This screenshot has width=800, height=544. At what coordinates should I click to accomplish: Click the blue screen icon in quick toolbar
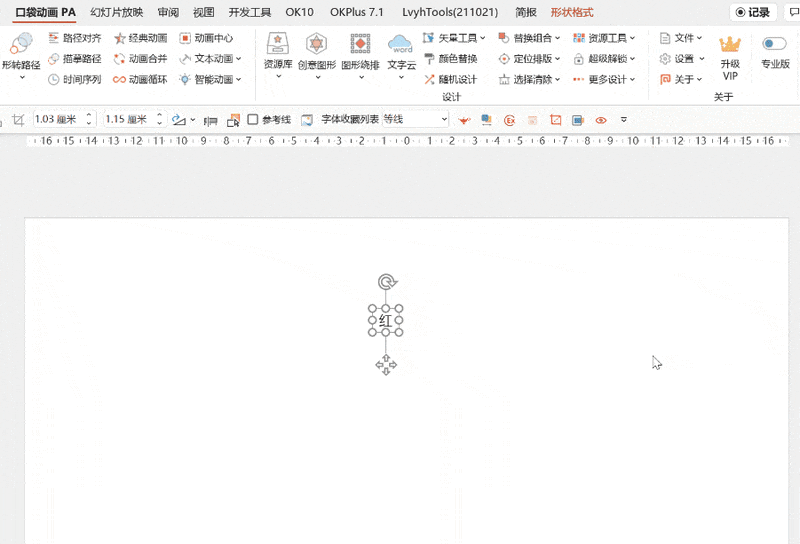pyautogui.click(x=578, y=120)
